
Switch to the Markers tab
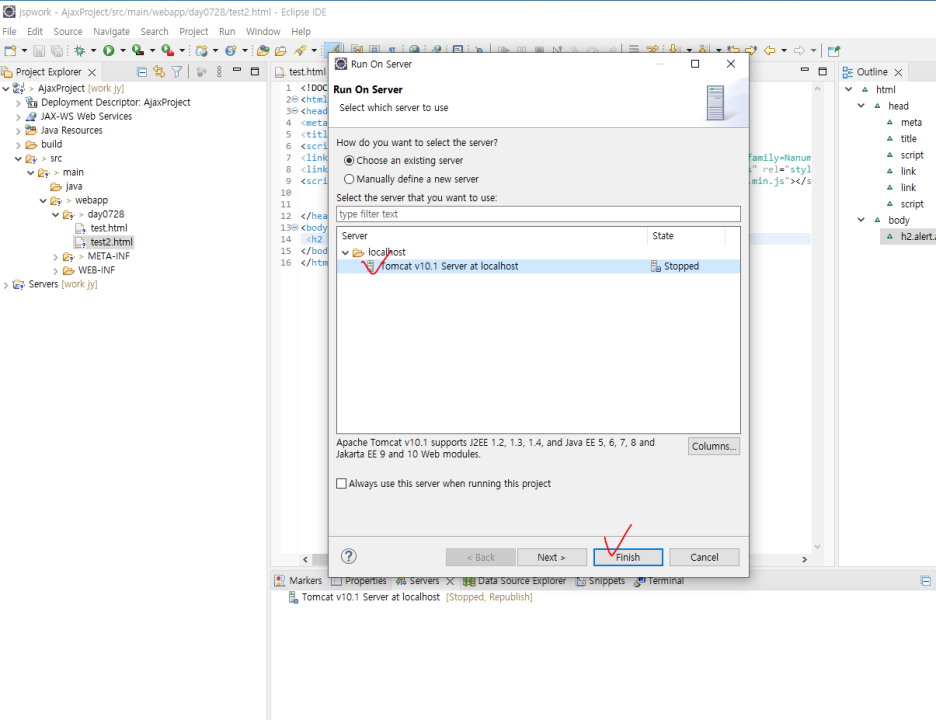point(298,580)
